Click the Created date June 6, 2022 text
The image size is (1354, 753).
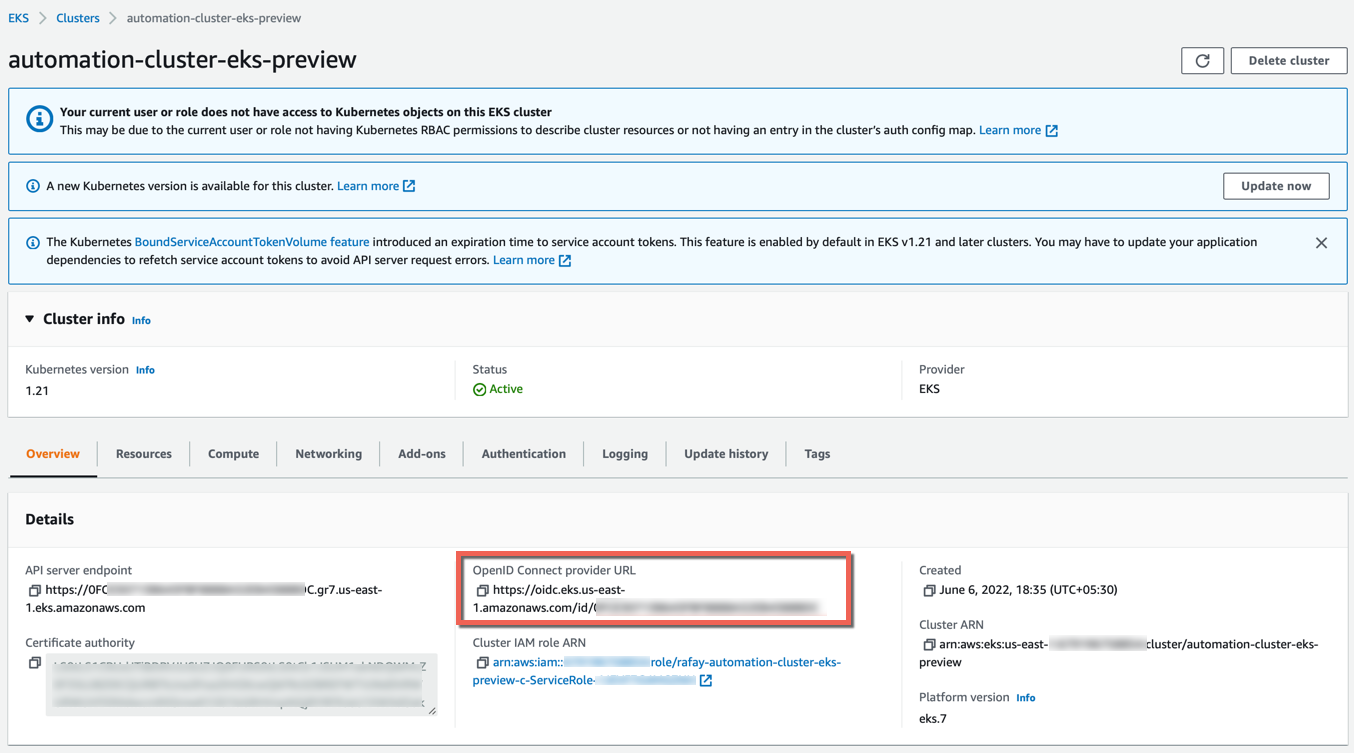click(x=1028, y=590)
